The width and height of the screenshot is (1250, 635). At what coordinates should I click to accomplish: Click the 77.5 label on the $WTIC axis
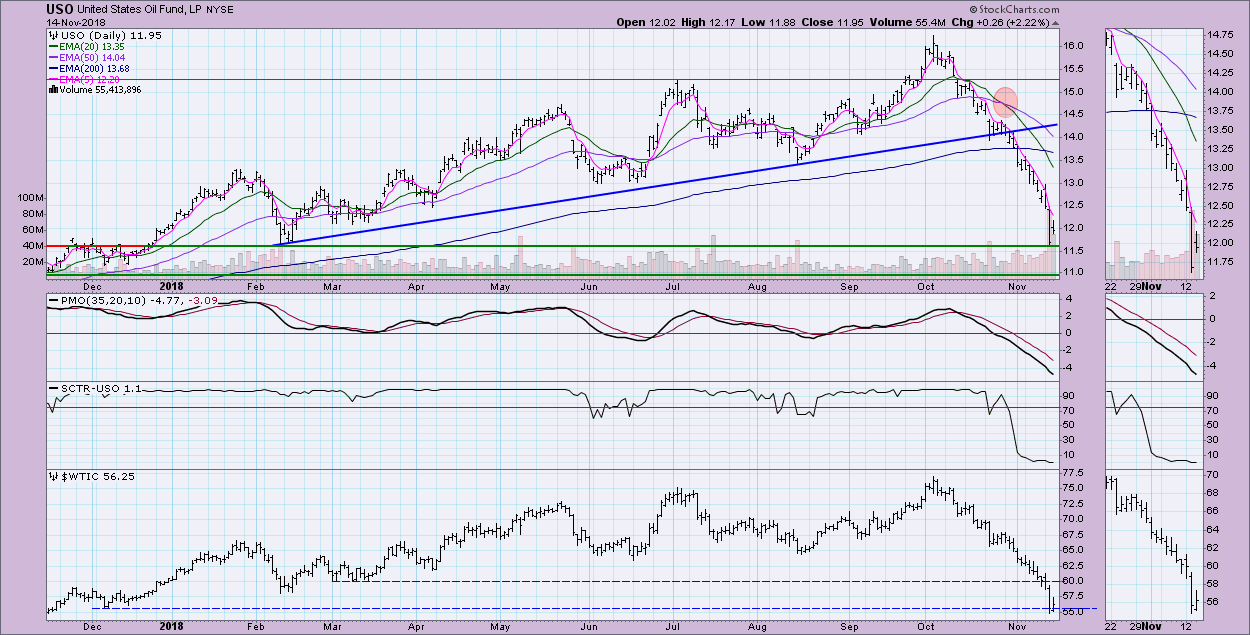[1074, 472]
